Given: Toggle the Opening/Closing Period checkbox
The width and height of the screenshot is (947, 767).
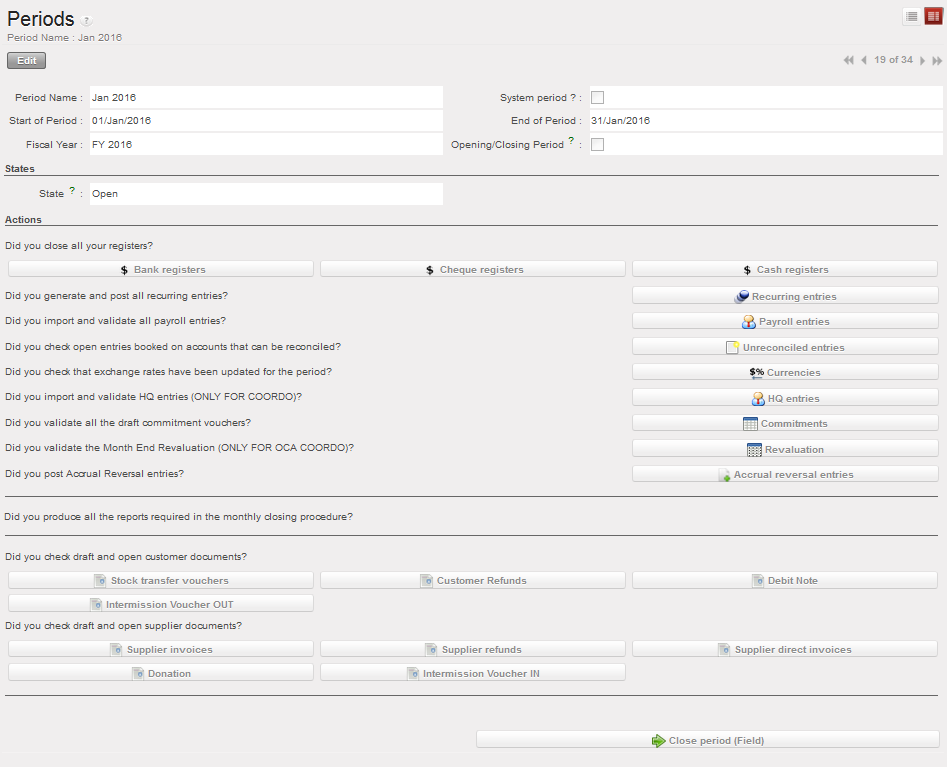Looking at the screenshot, I should (x=598, y=145).
